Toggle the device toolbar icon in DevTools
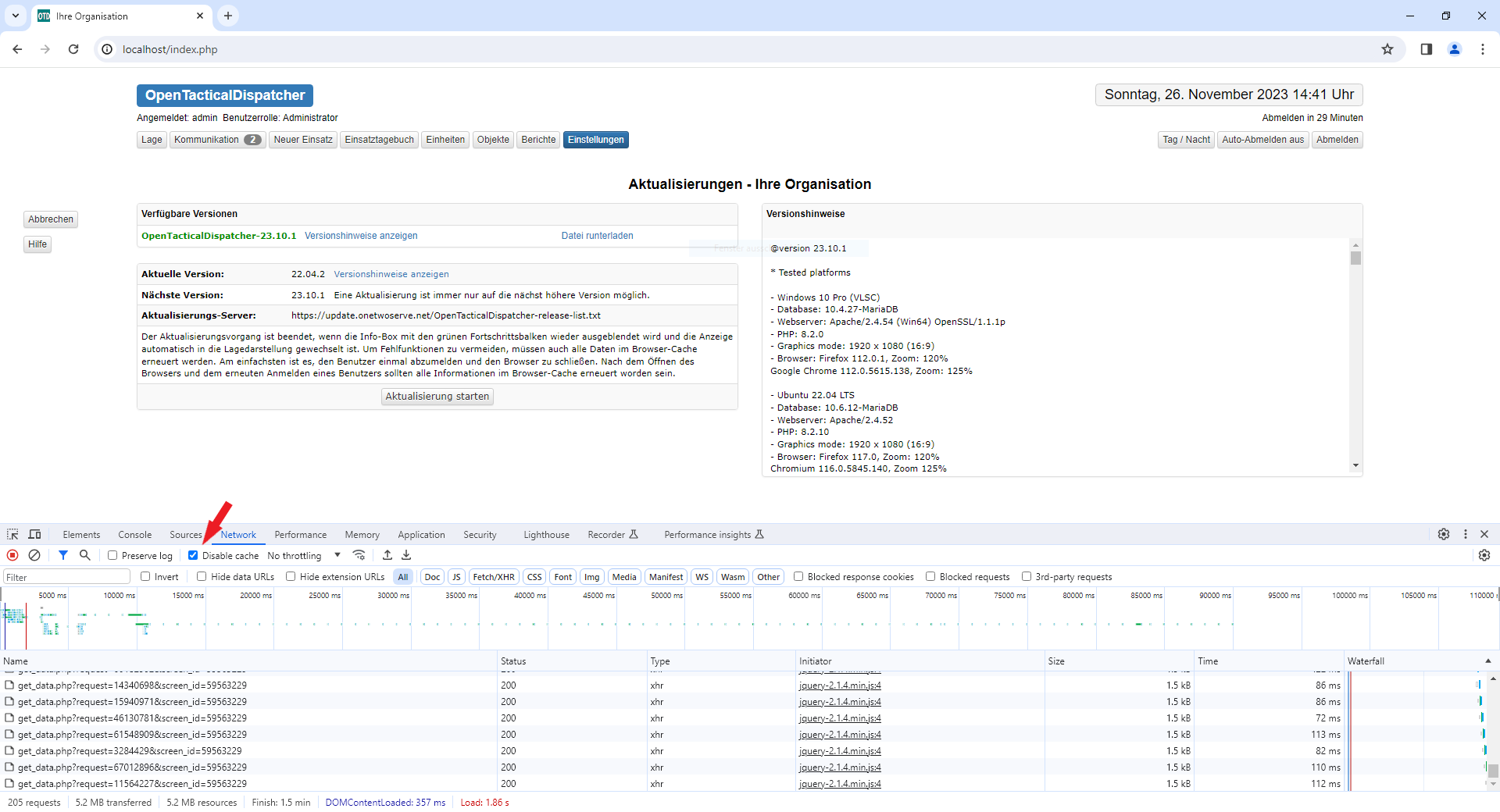Image resolution: width=1500 pixels, height=812 pixels. point(34,534)
